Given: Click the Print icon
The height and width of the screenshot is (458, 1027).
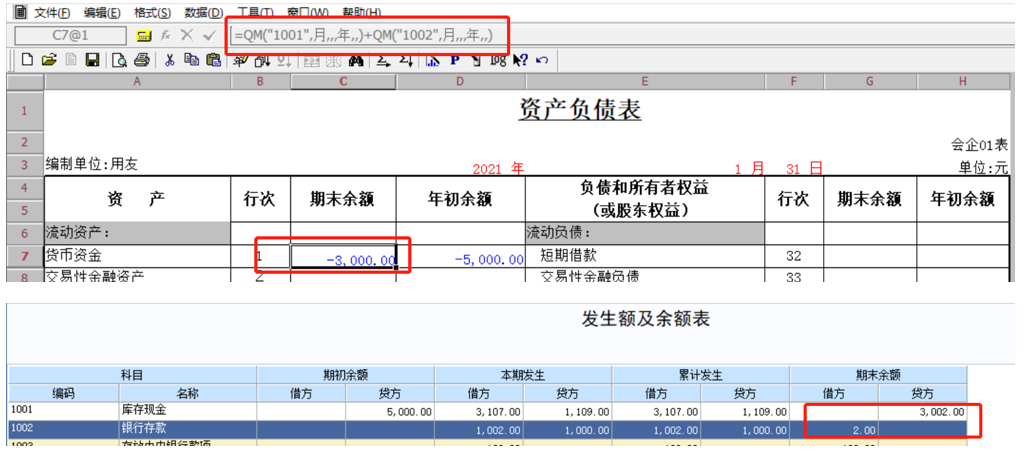Looking at the screenshot, I should point(141,60).
